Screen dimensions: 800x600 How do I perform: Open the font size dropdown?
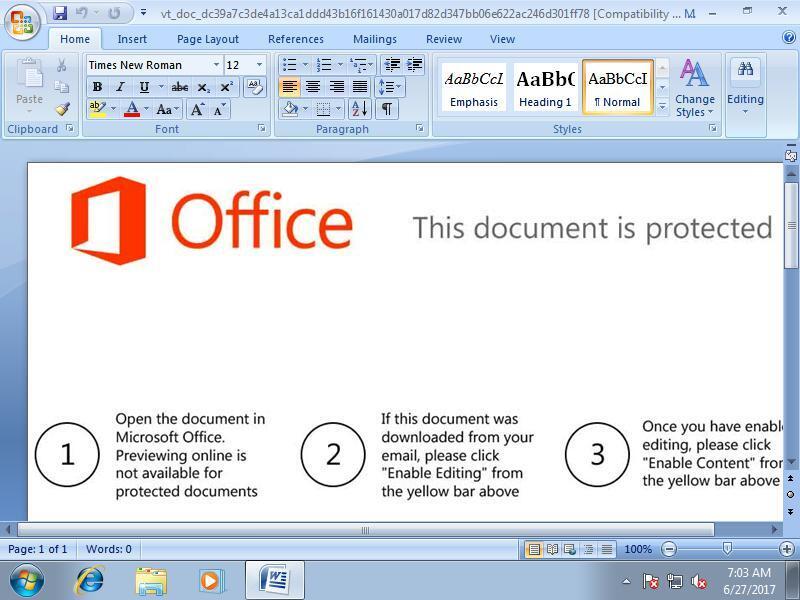(259, 65)
